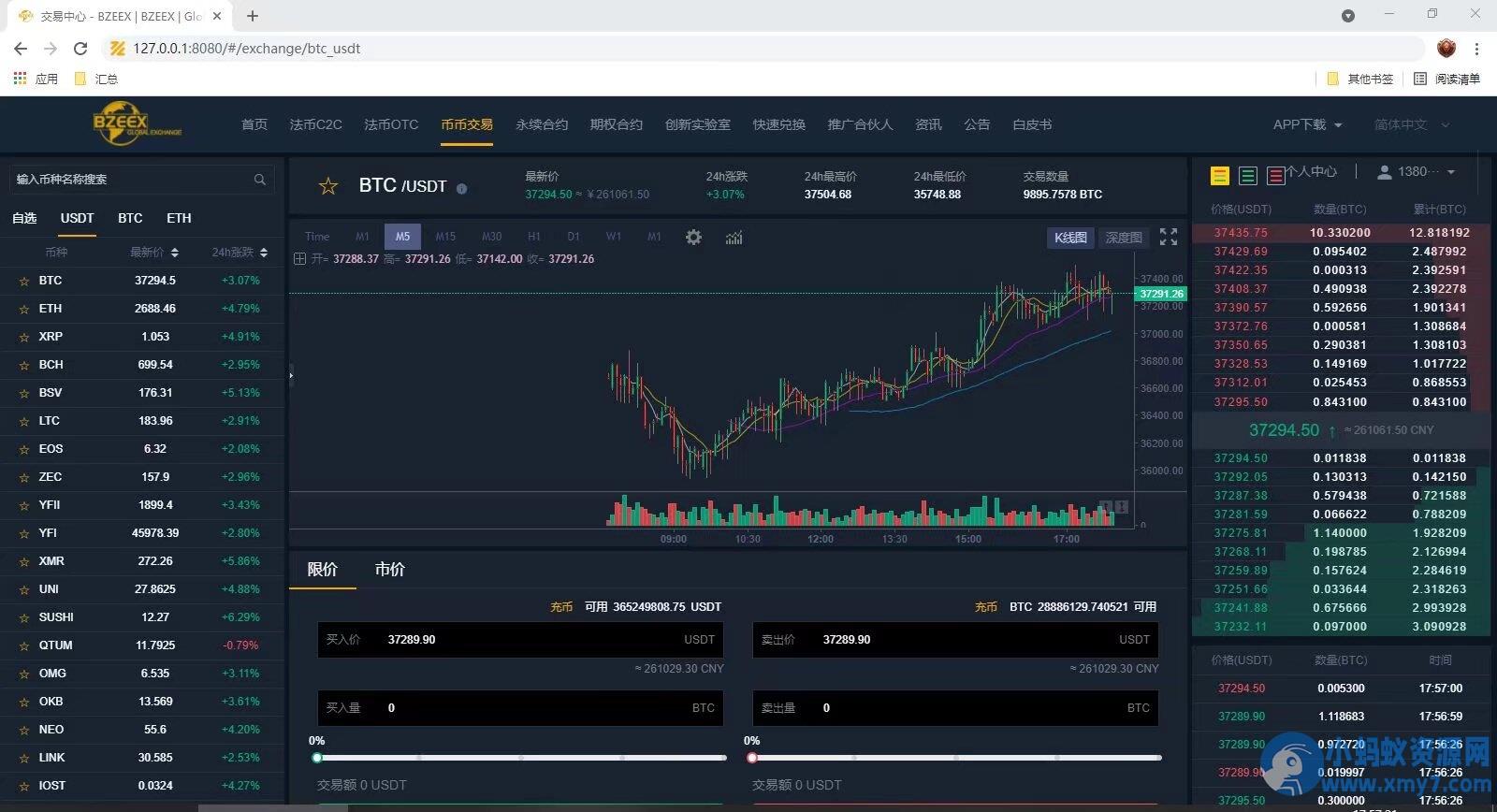
Task: Select the ETH market tab
Action: coord(179,218)
